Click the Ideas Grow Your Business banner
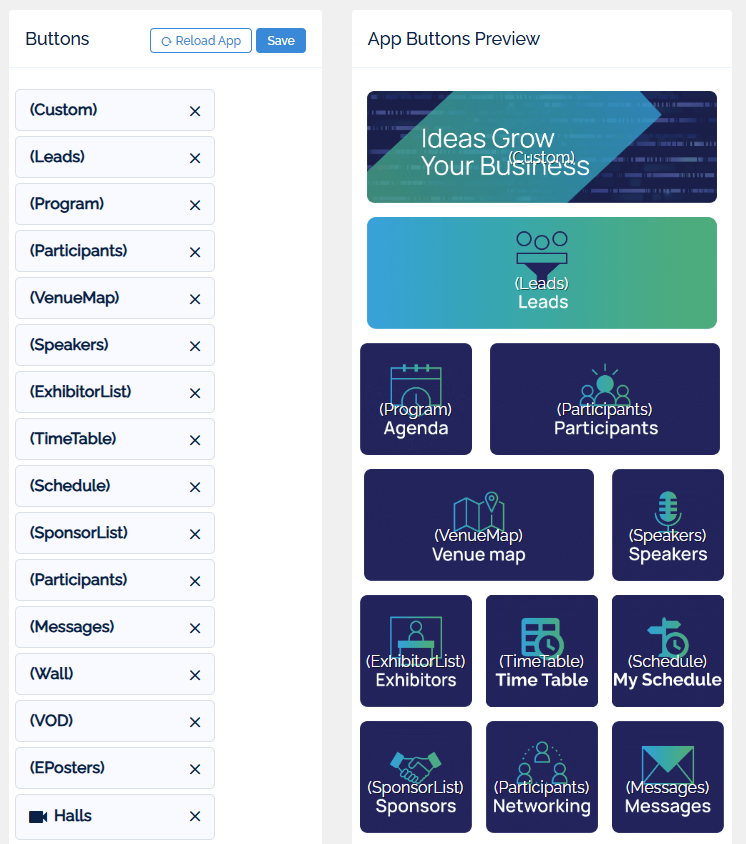The image size is (746, 844). pyautogui.click(x=541, y=147)
